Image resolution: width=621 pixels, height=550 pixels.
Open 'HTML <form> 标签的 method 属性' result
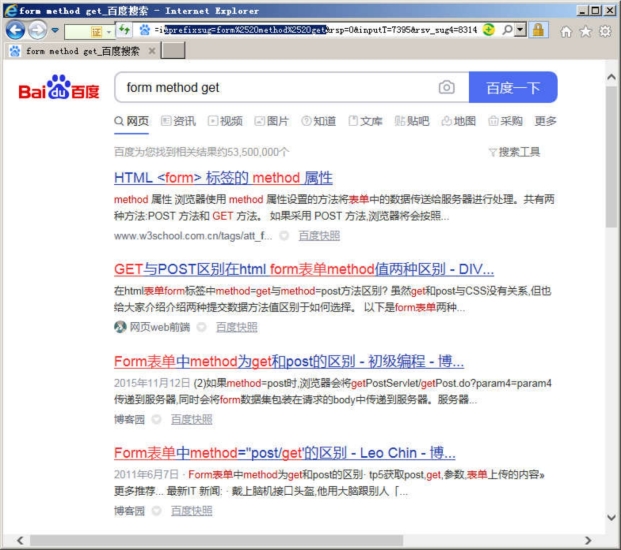coord(223,178)
